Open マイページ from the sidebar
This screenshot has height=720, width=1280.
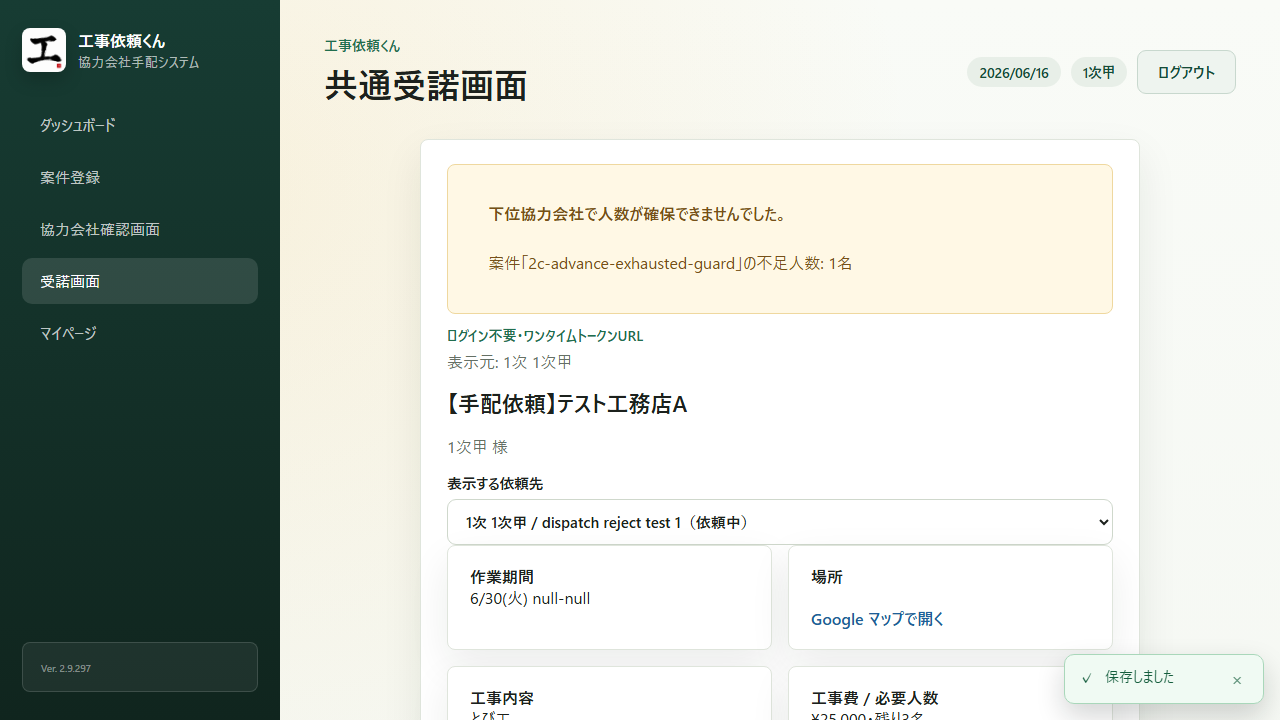[x=140, y=333]
